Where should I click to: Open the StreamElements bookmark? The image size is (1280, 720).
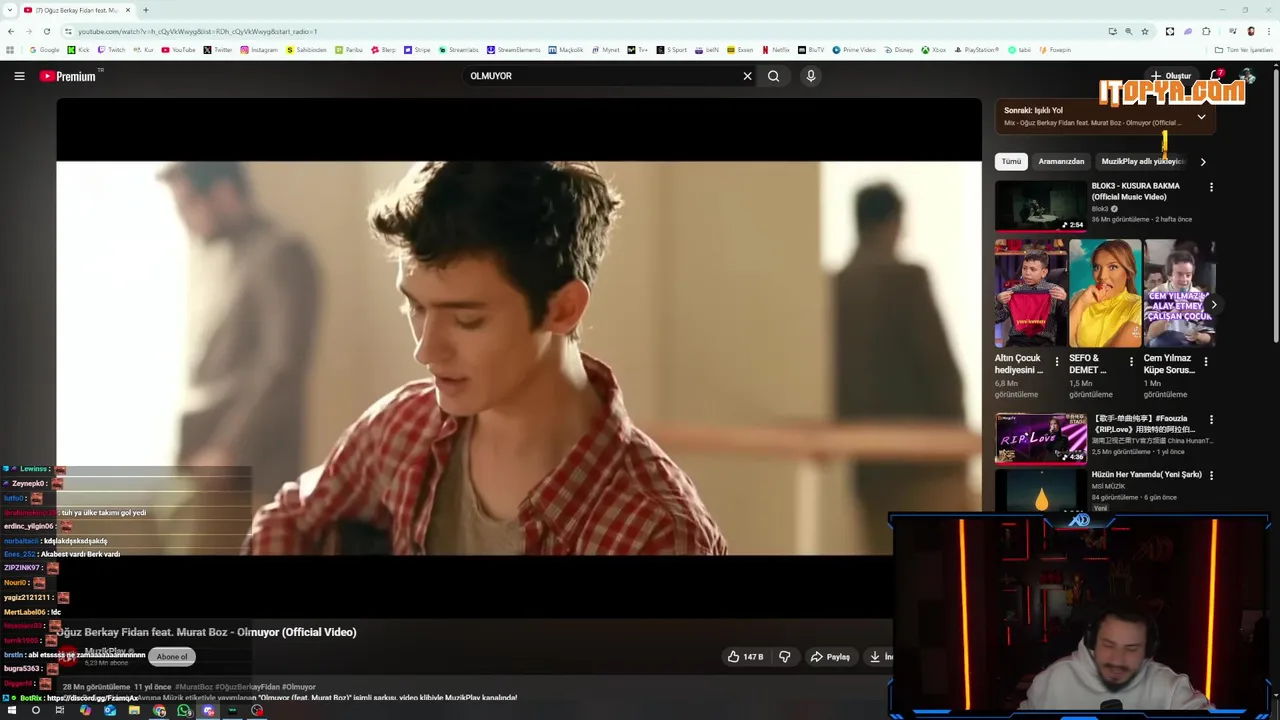pos(514,50)
